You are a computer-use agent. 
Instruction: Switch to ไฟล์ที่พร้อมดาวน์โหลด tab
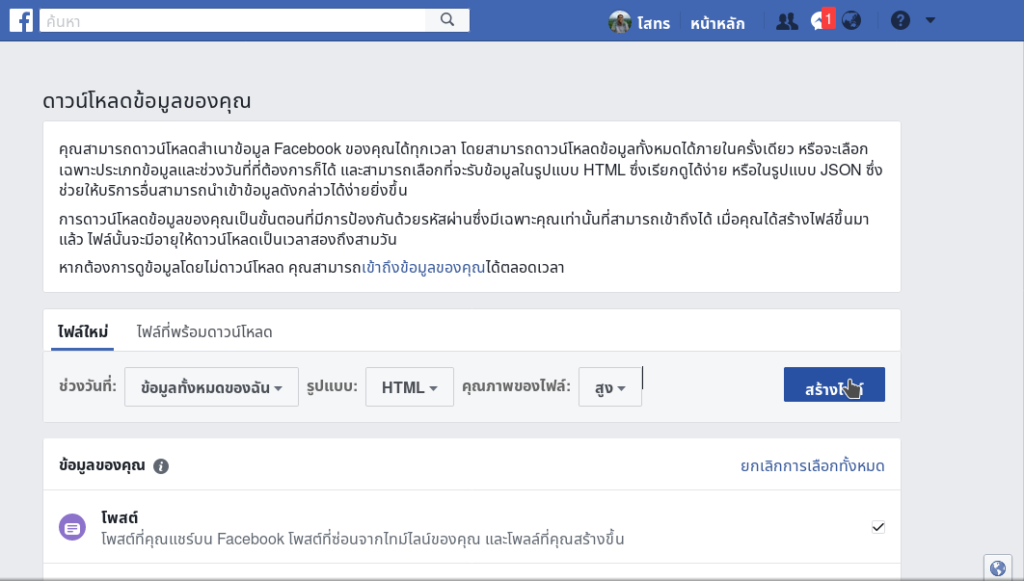(204, 332)
